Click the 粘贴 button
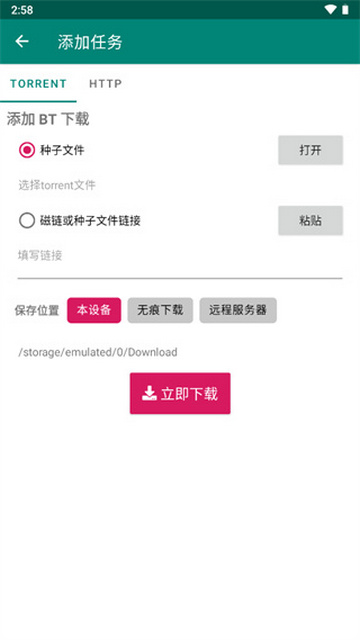 (x=311, y=221)
